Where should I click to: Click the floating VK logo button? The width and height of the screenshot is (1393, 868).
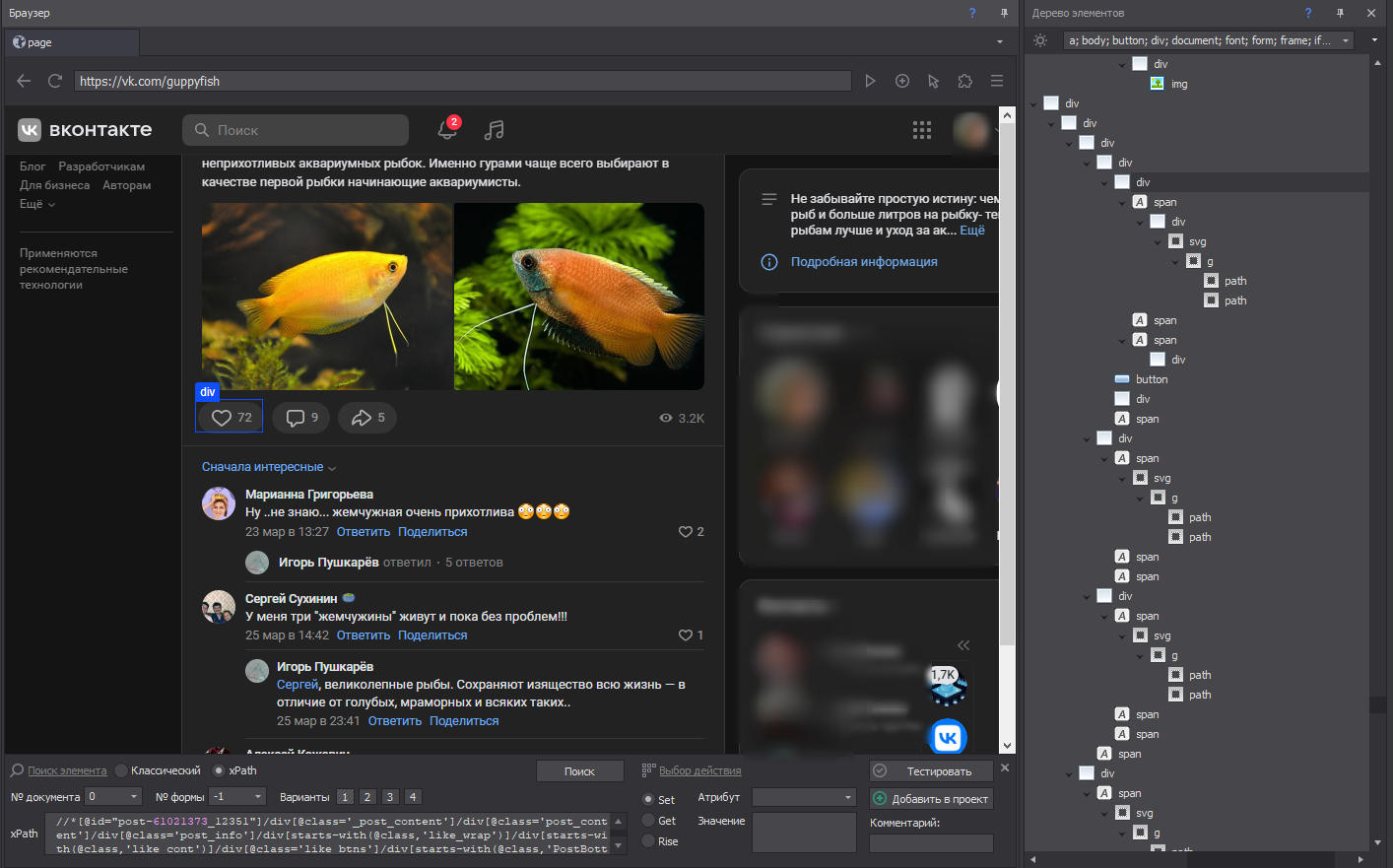pos(948,737)
